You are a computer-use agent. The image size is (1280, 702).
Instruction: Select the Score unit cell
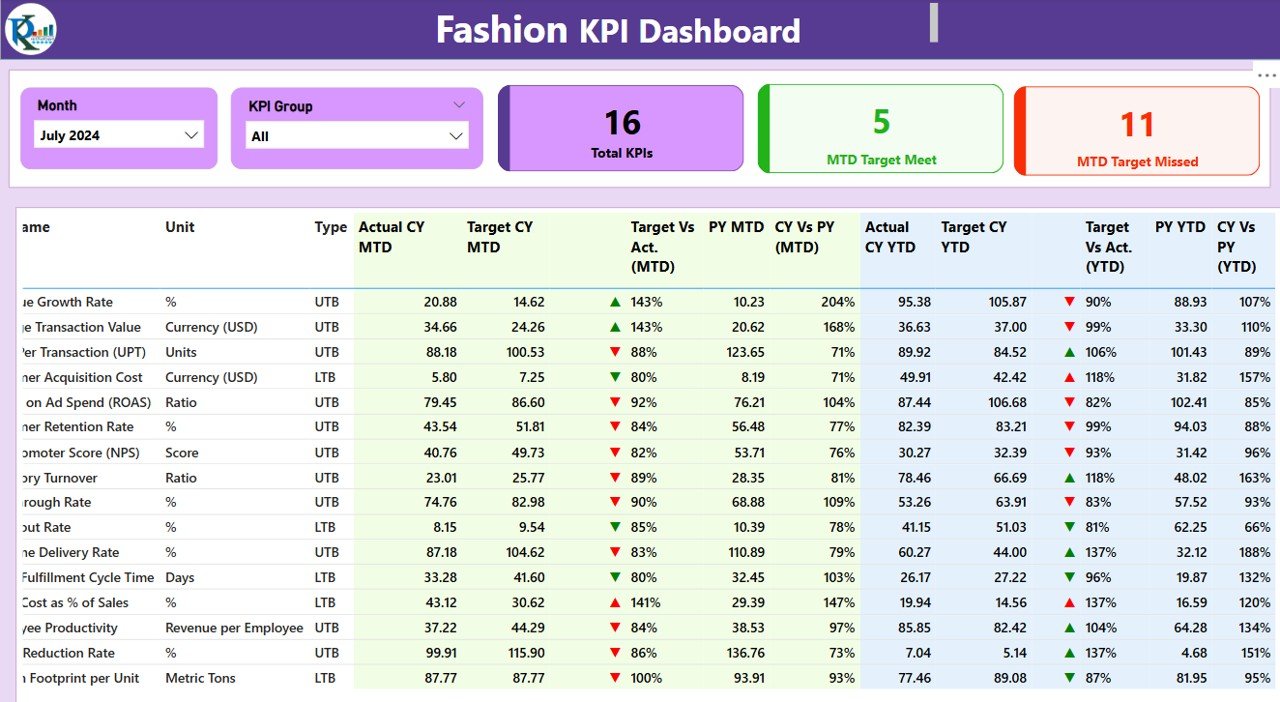182,452
